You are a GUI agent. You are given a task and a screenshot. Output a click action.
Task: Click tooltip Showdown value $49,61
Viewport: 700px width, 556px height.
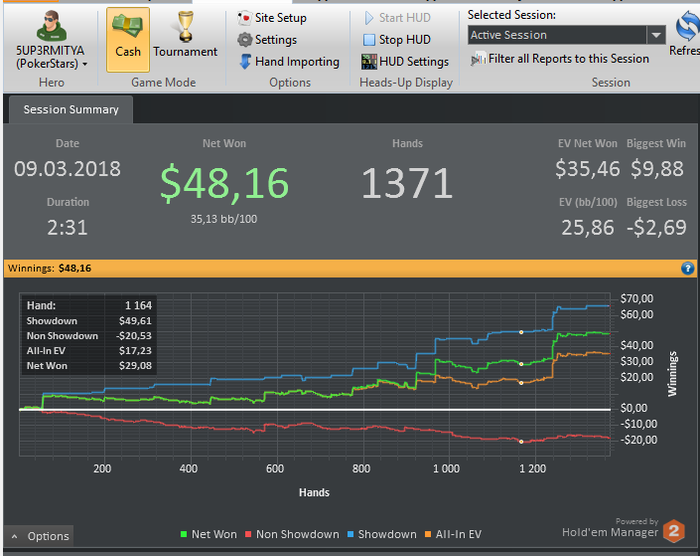135,321
